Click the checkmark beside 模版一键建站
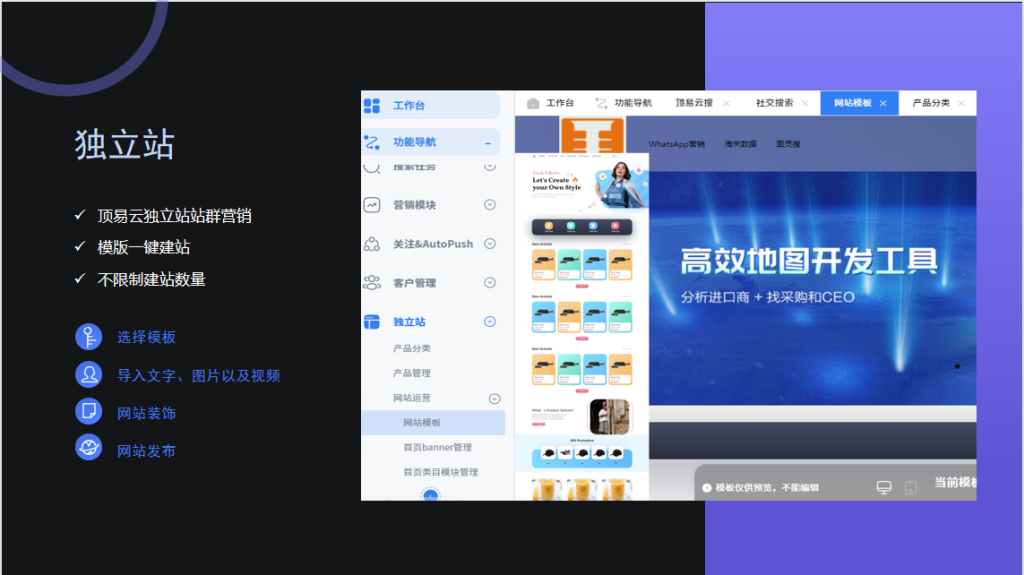 80,247
